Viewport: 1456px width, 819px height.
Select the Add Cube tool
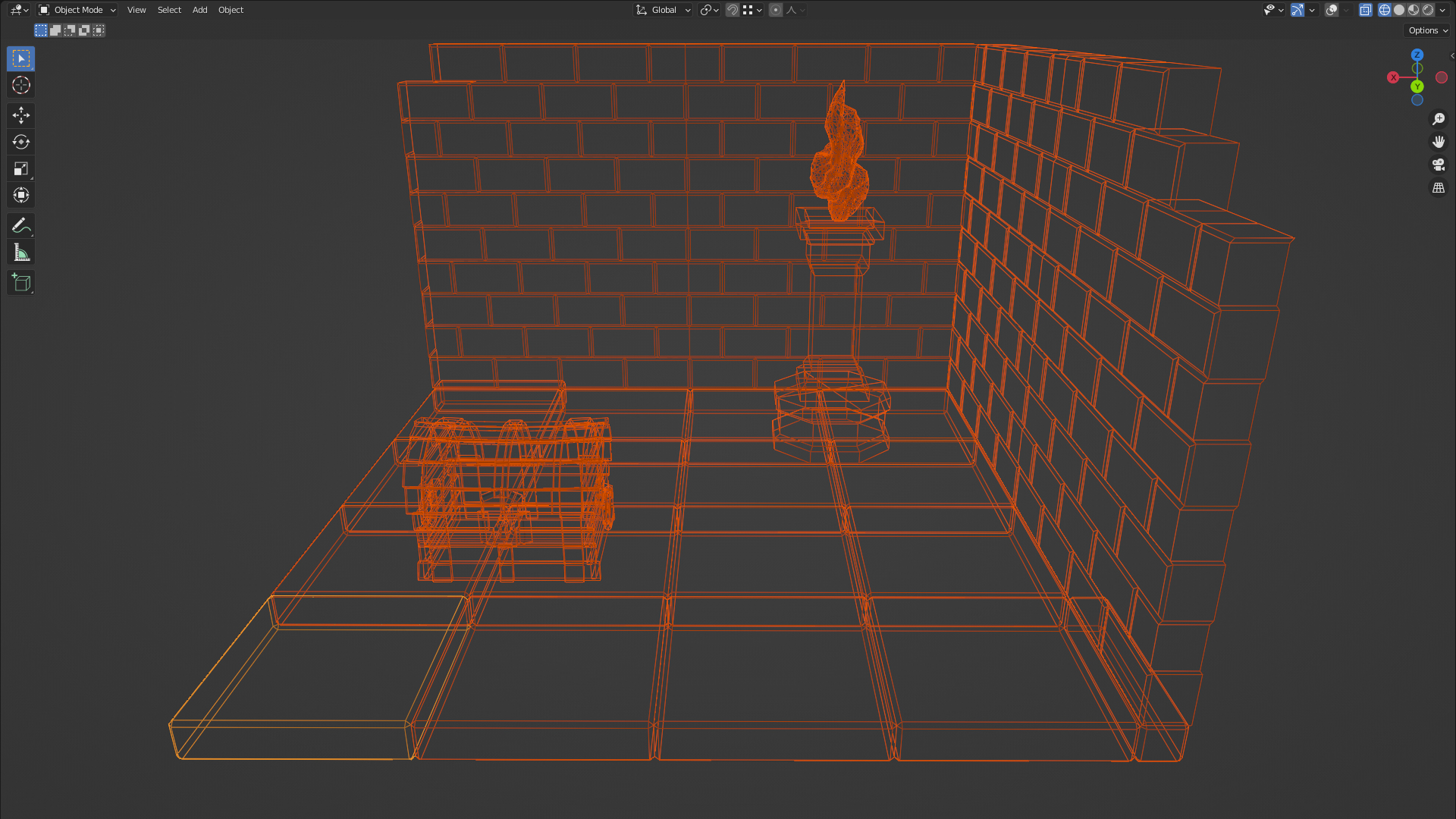21,283
